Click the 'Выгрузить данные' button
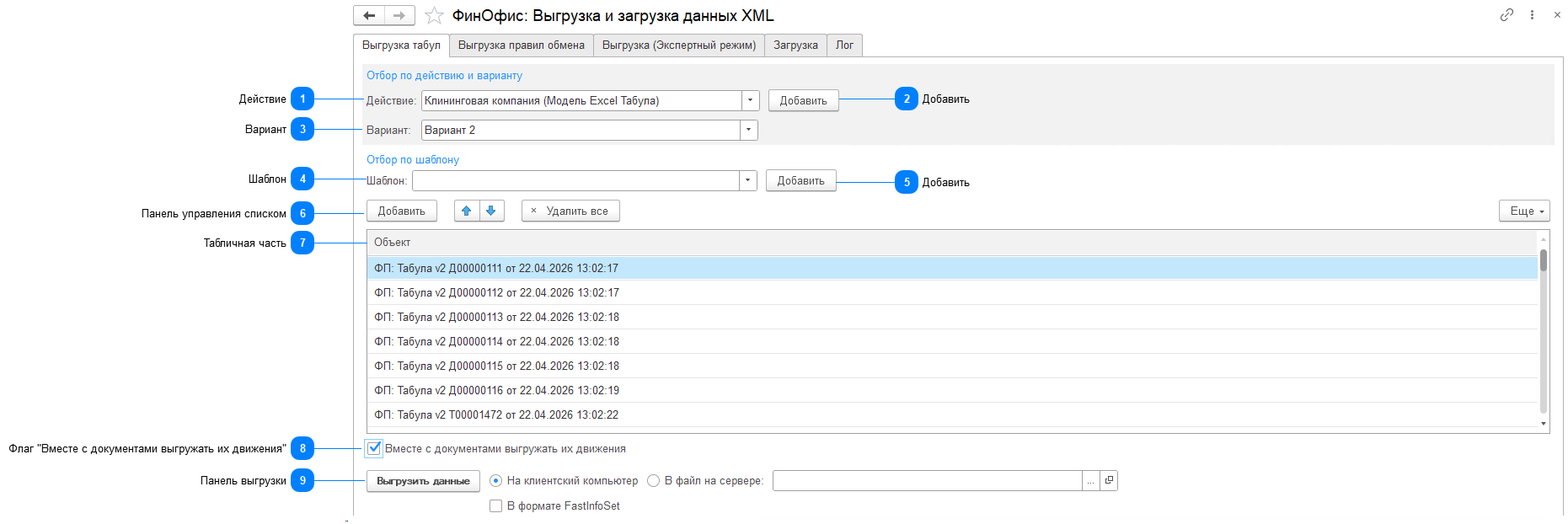 (x=423, y=481)
